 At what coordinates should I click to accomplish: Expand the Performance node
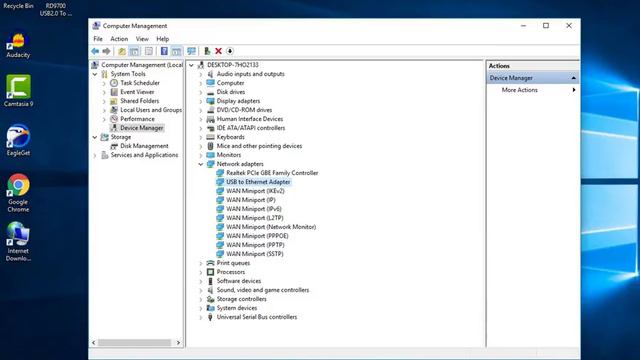pyautogui.click(x=104, y=119)
